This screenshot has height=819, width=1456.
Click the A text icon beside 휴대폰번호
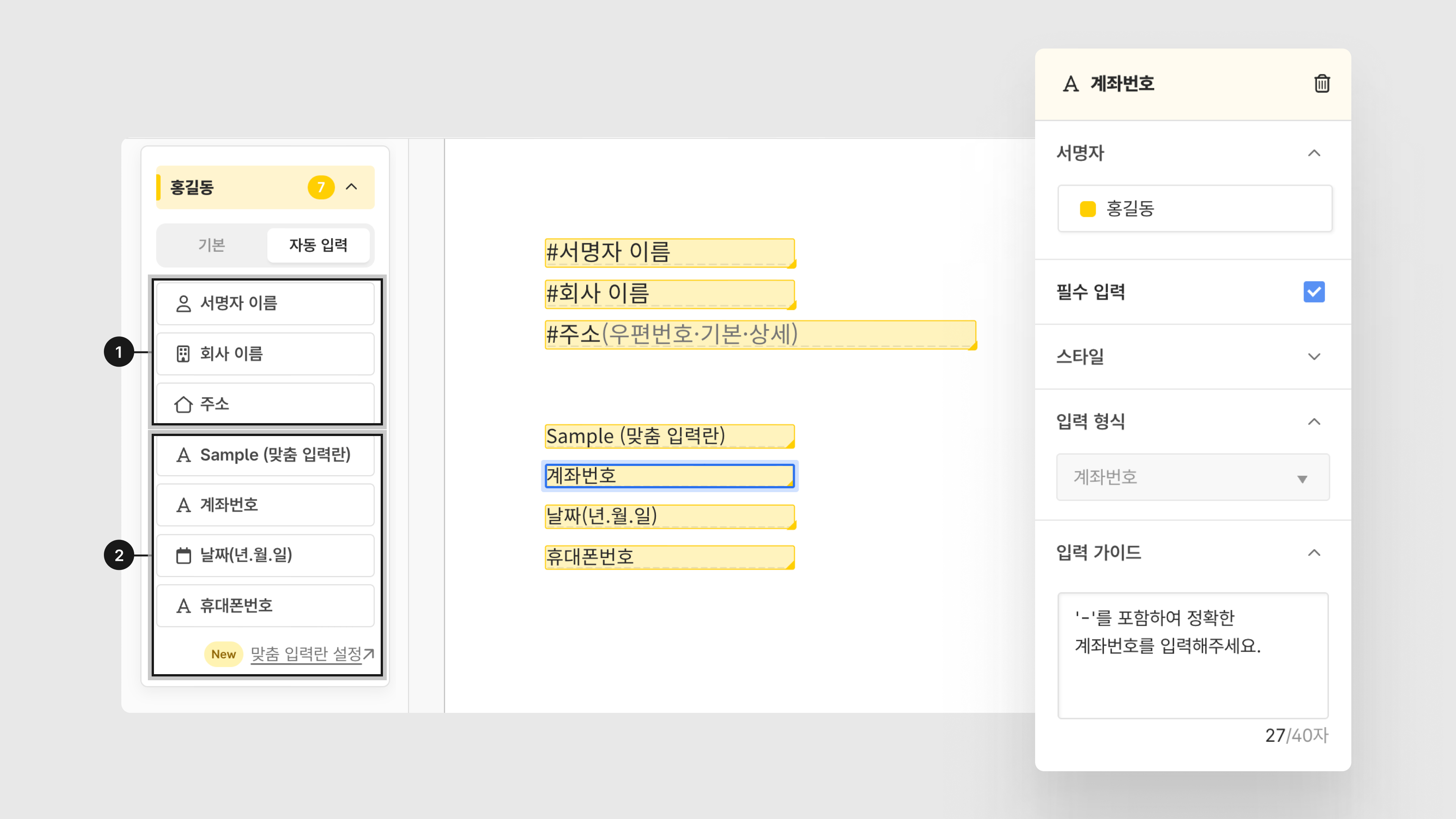pyautogui.click(x=183, y=606)
